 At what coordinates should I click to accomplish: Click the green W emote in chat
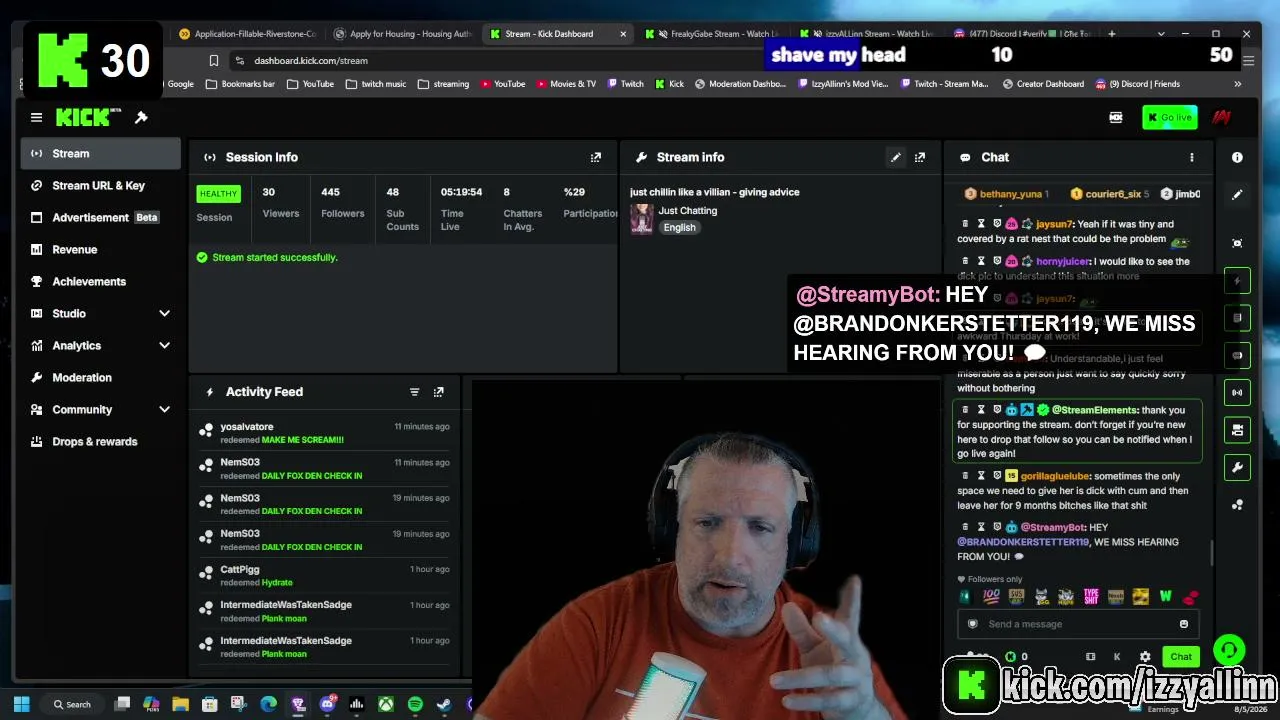[1165, 597]
